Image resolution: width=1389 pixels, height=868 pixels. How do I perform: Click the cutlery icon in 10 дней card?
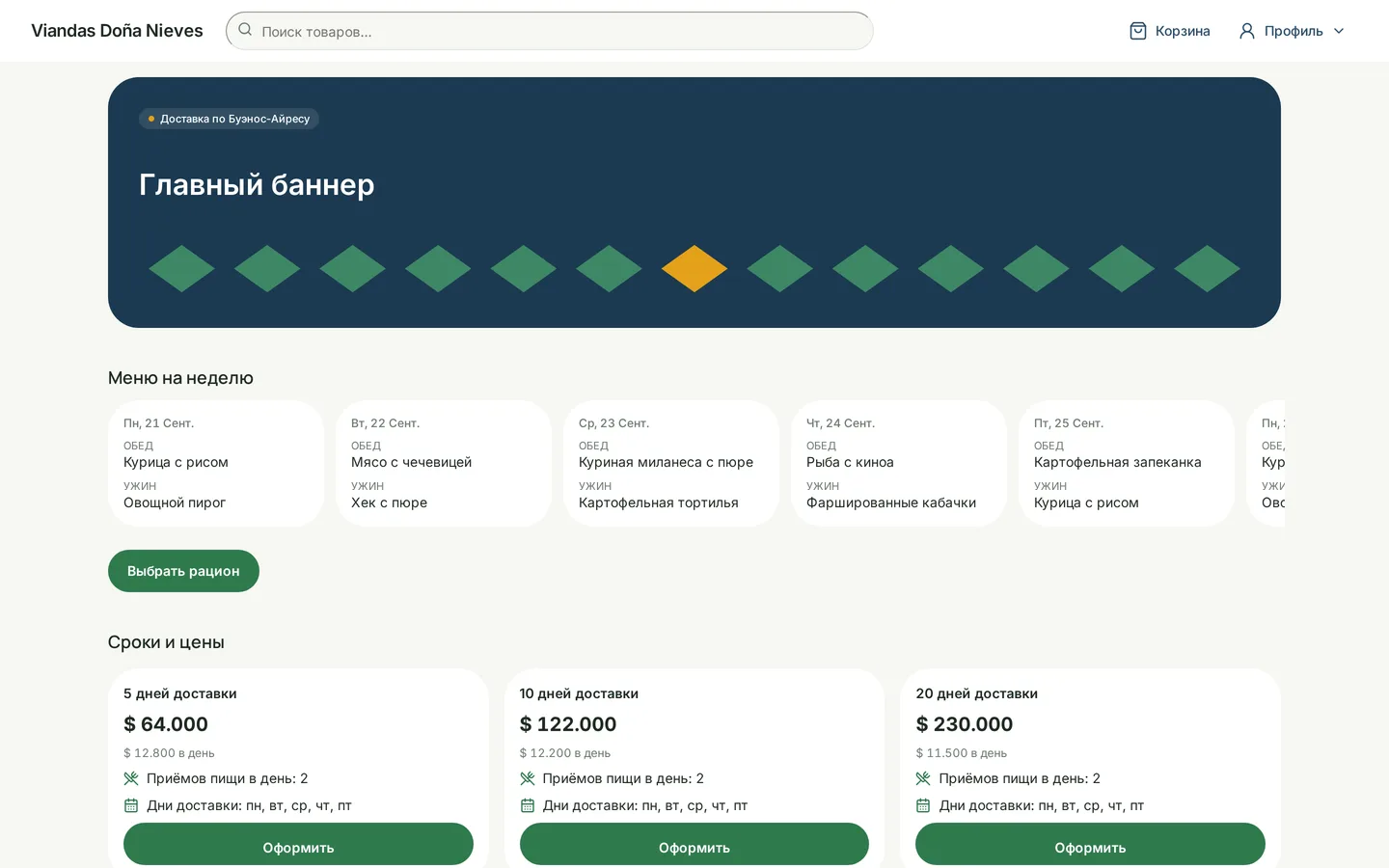tap(528, 778)
